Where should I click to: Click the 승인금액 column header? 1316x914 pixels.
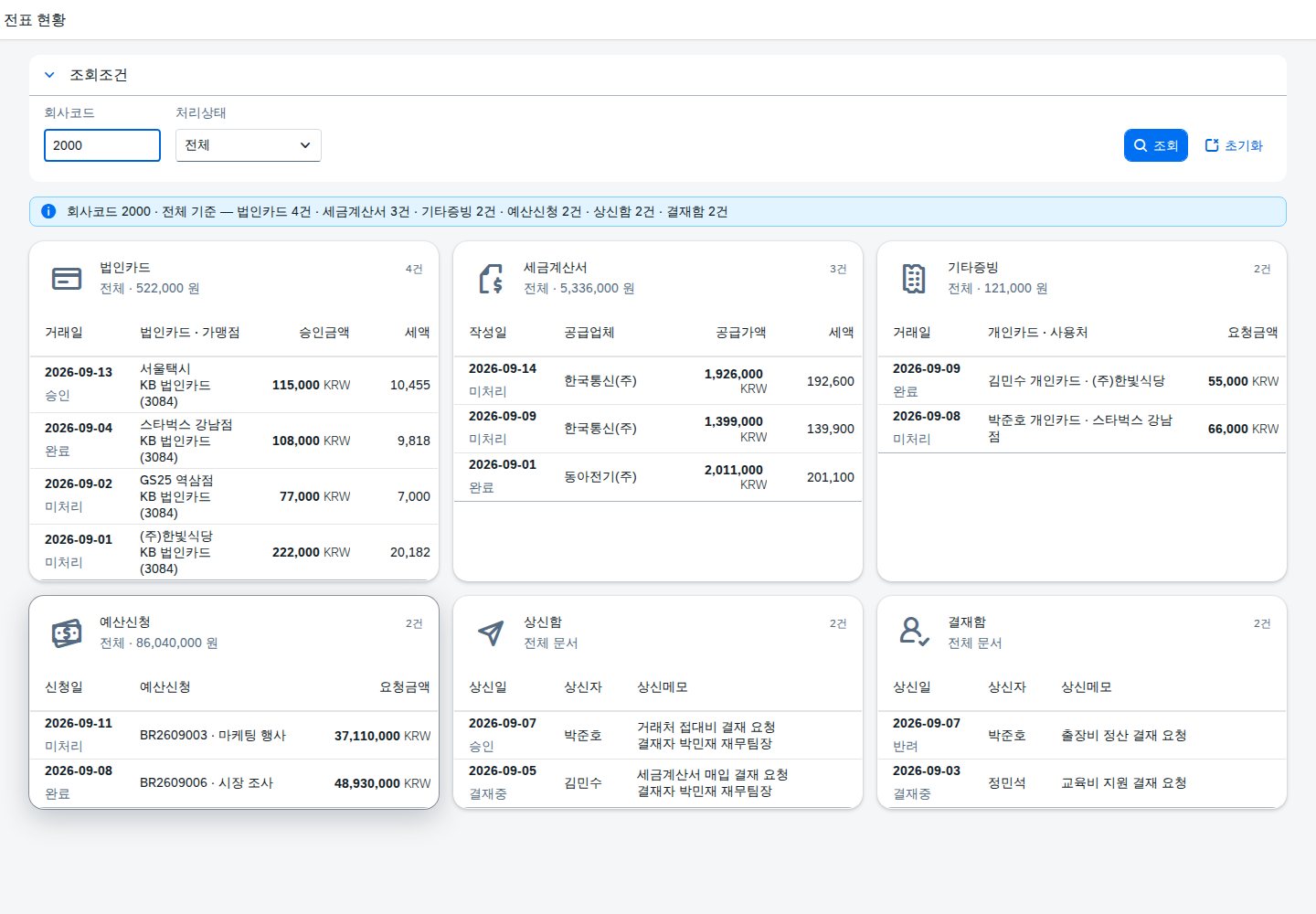pyautogui.click(x=324, y=333)
